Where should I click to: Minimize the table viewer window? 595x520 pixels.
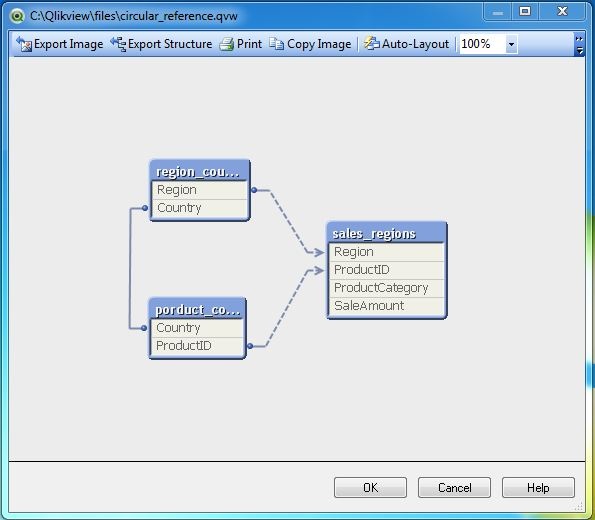coord(498,12)
